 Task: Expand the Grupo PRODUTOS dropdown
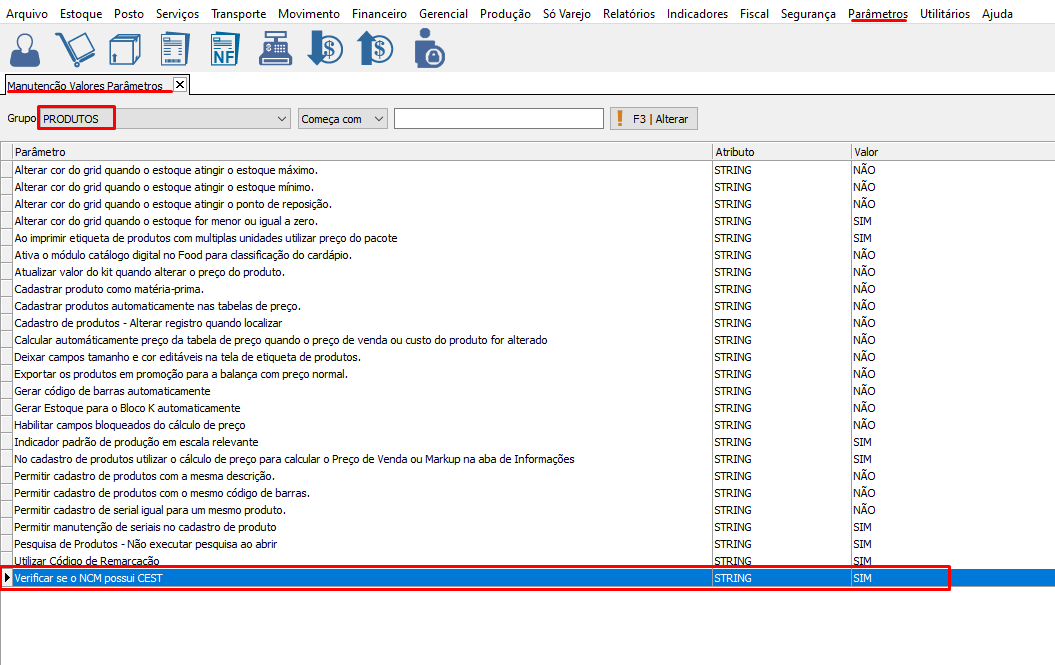click(x=281, y=119)
